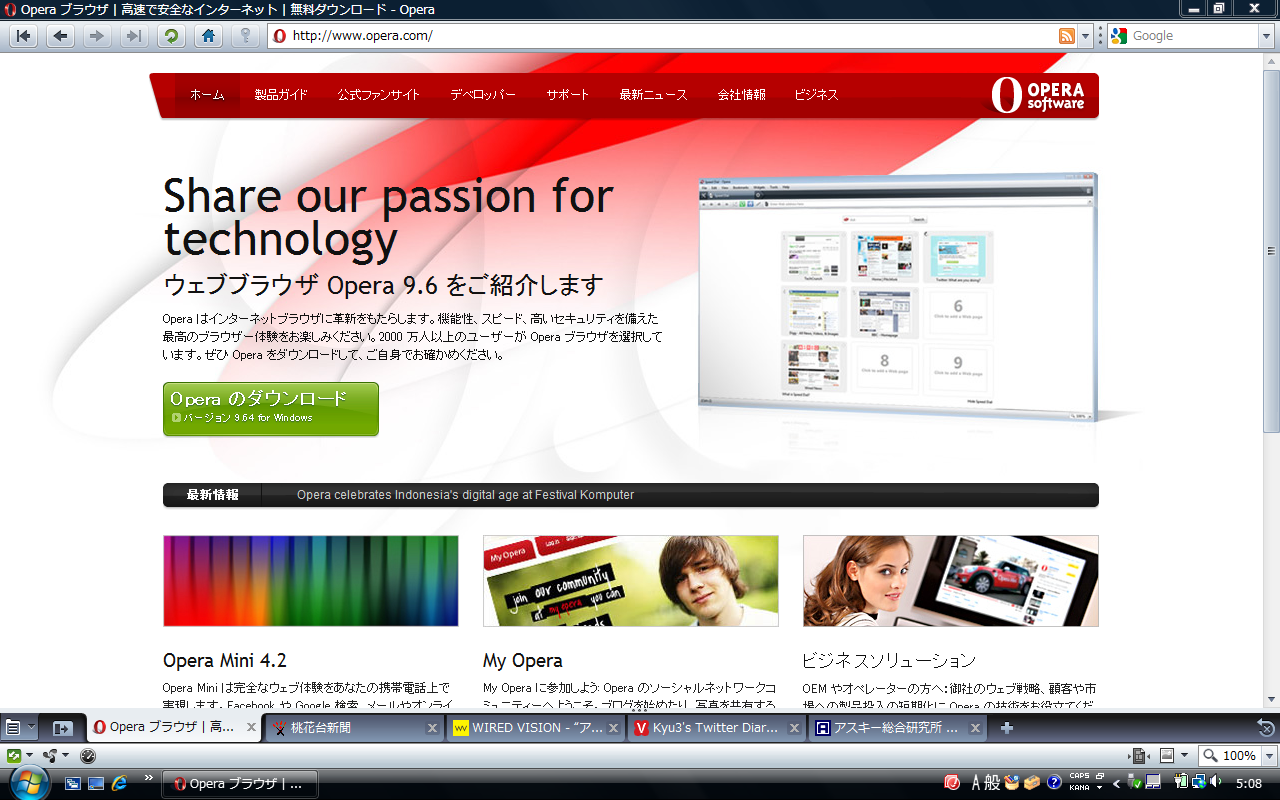Screen dimensions: 1280x800
Task: Open the 最新ニュース navigation item
Action: (653, 95)
